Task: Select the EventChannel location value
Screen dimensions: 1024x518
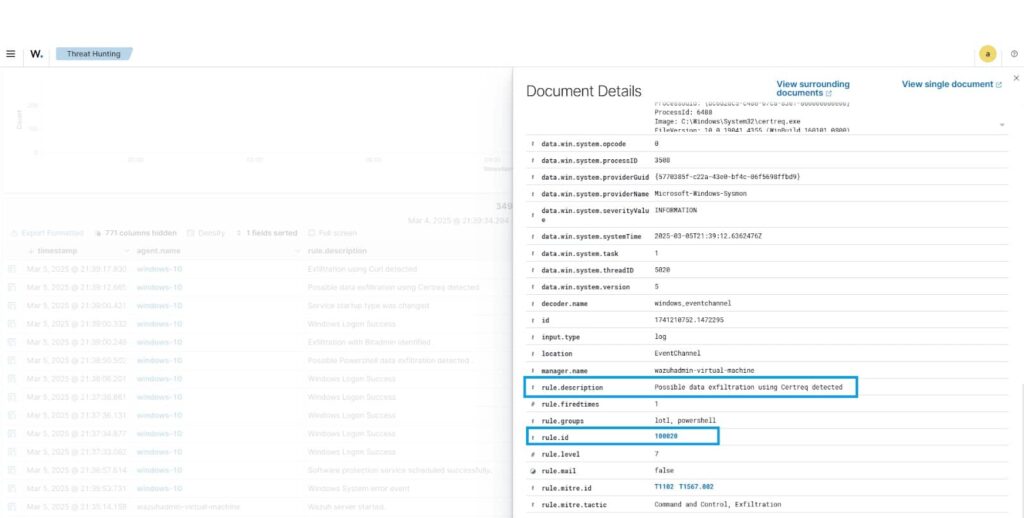Action: [x=677, y=354]
